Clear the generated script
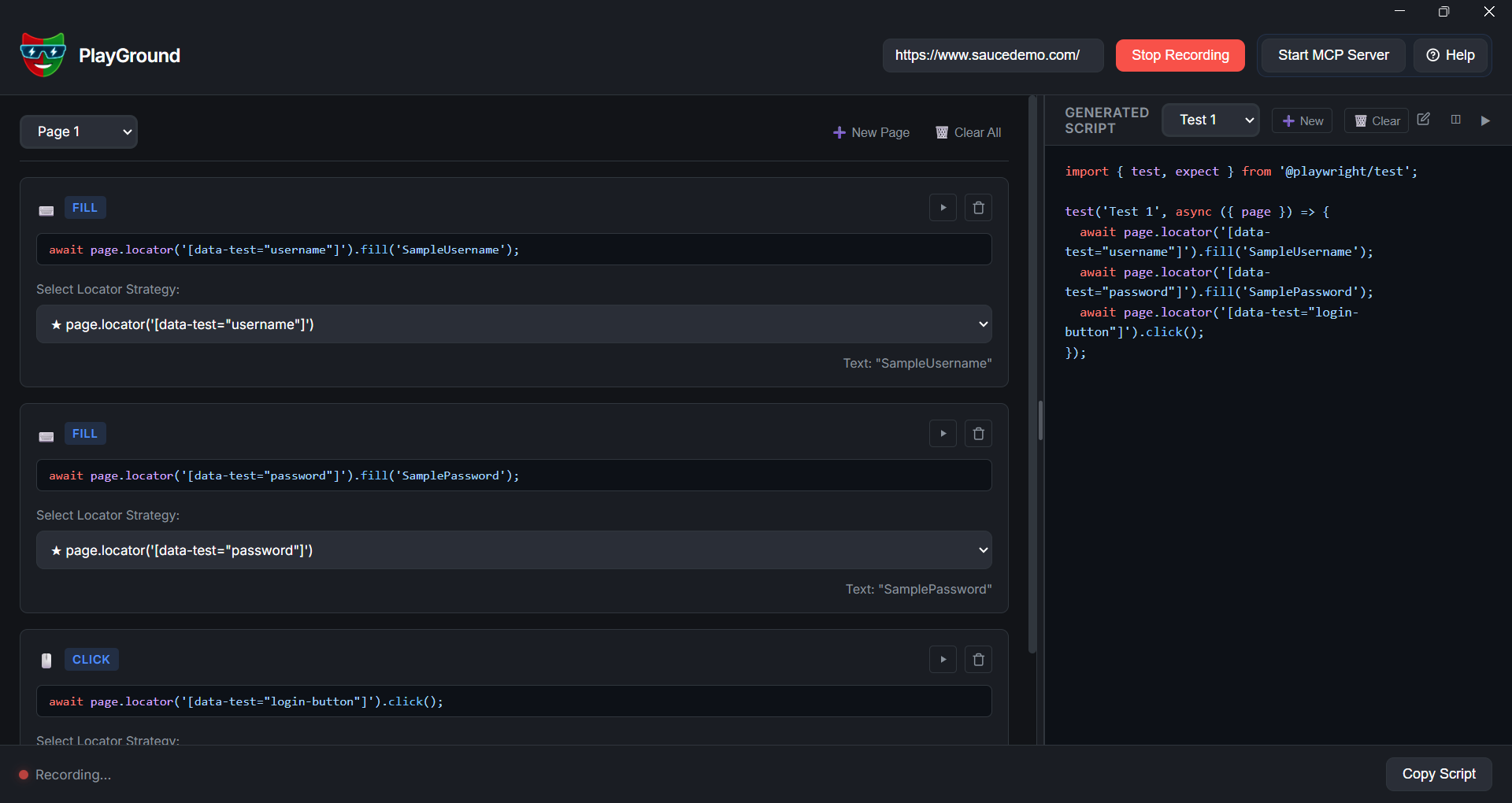This screenshot has height=803, width=1512. coord(1377,120)
